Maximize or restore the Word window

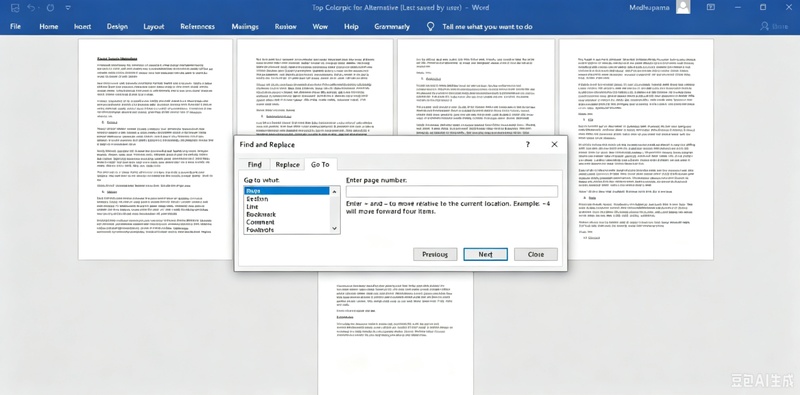click(x=763, y=7)
